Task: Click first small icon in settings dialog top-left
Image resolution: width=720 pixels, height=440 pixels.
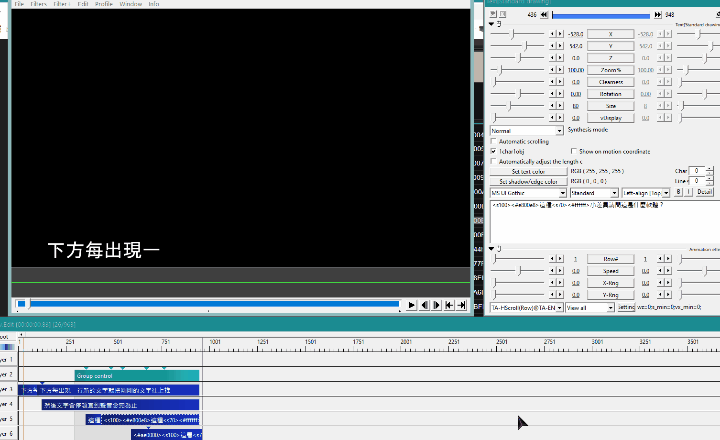Action: point(493,14)
